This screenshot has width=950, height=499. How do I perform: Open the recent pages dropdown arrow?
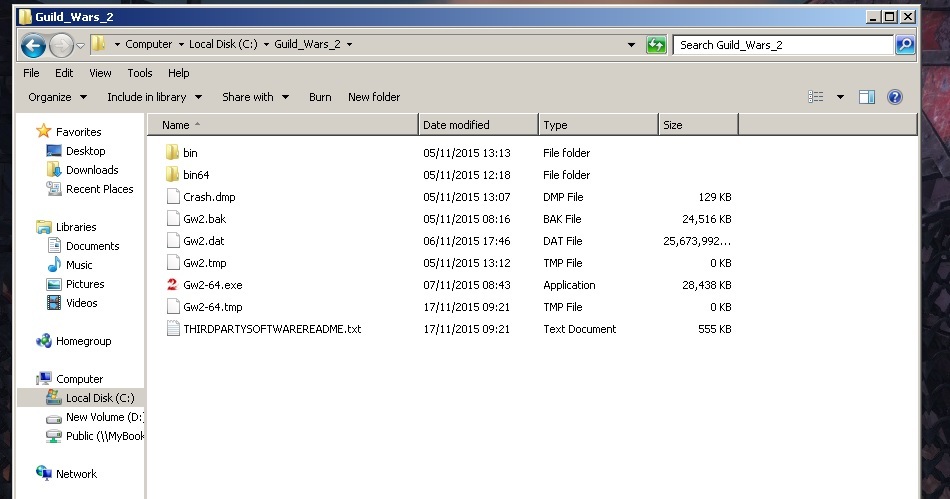point(81,45)
